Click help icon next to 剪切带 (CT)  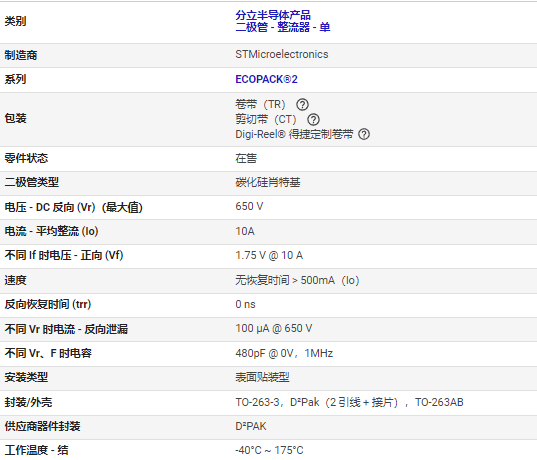[313, 120]
